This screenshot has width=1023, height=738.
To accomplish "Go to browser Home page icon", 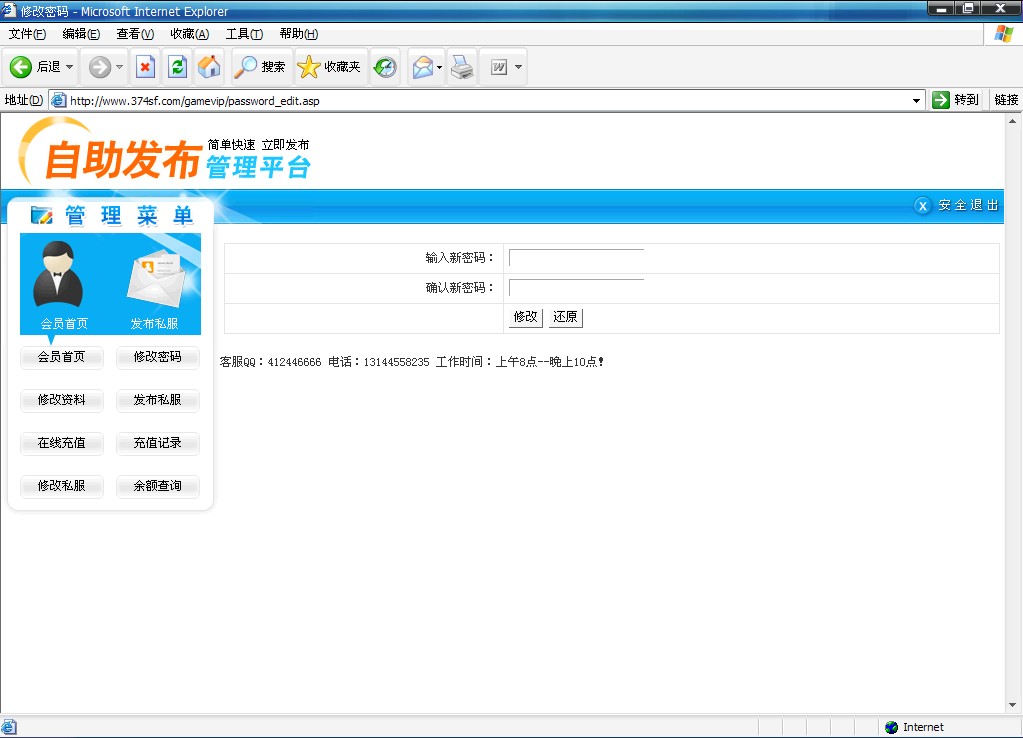I will 209,67.
